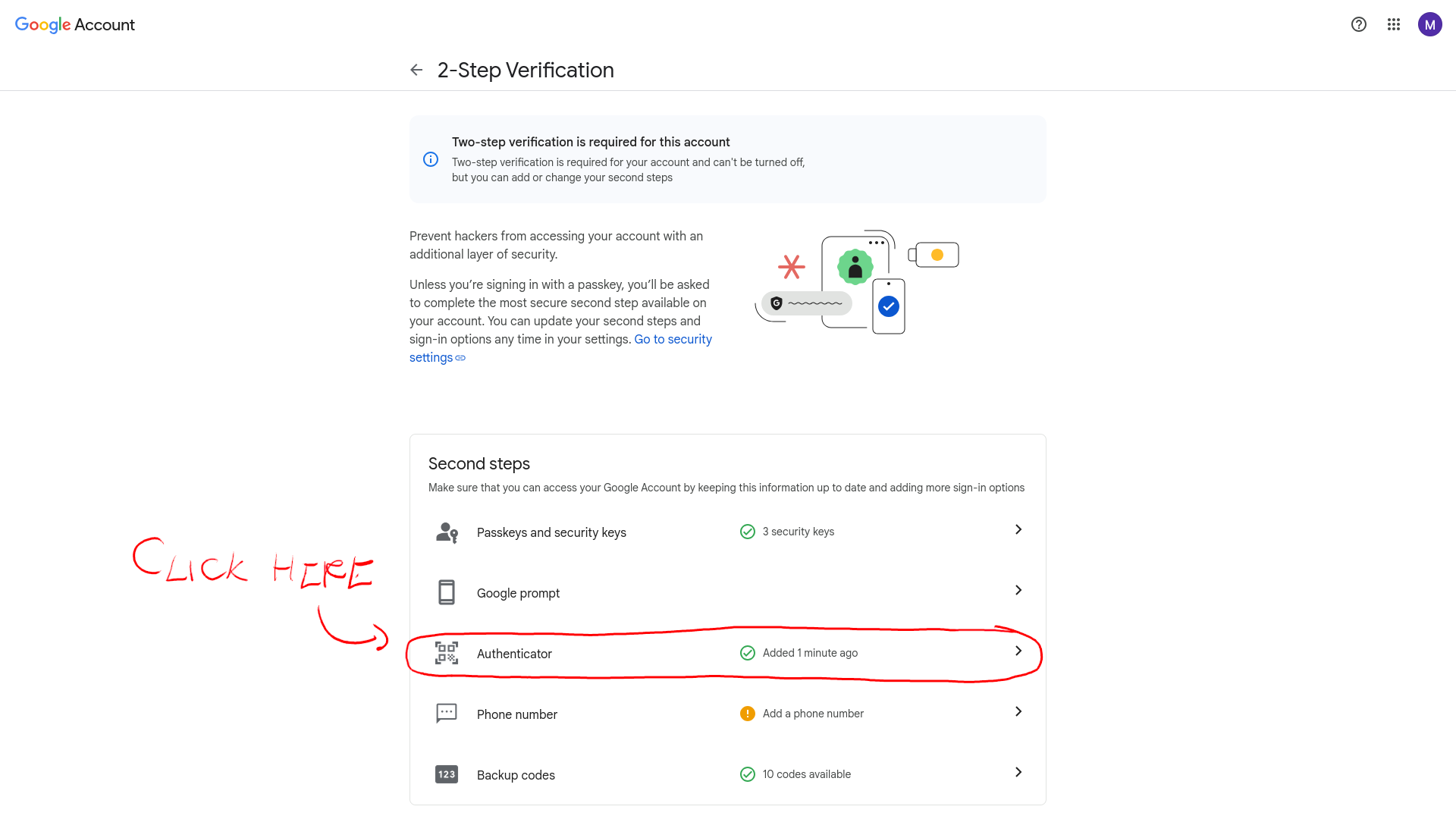Click the 10 codes available status

806,774
